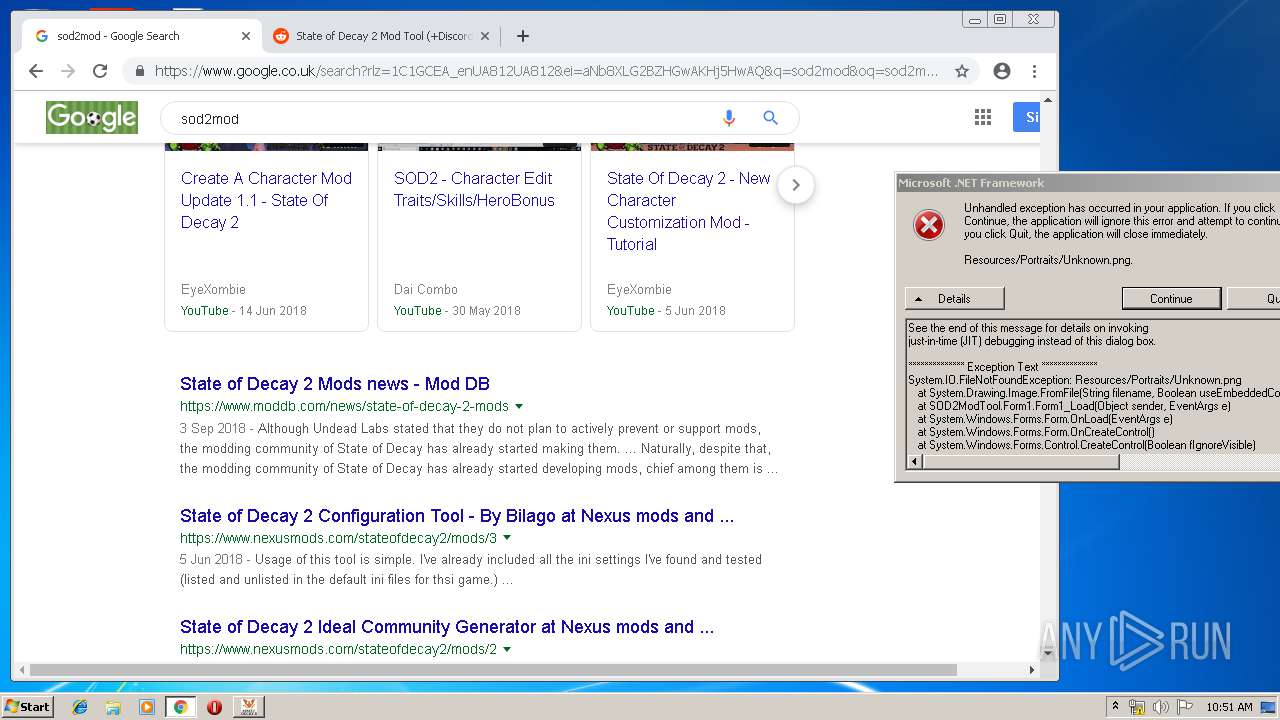Click the Microsoft .NET Framework title bar

click(x=1088, y=183)
